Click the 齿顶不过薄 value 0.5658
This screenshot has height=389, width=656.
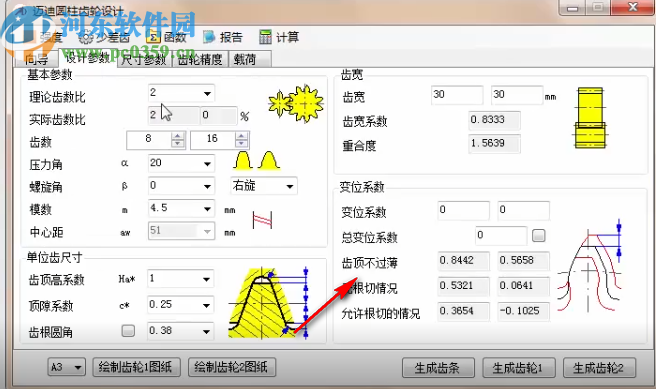click(x=523, y=261)
